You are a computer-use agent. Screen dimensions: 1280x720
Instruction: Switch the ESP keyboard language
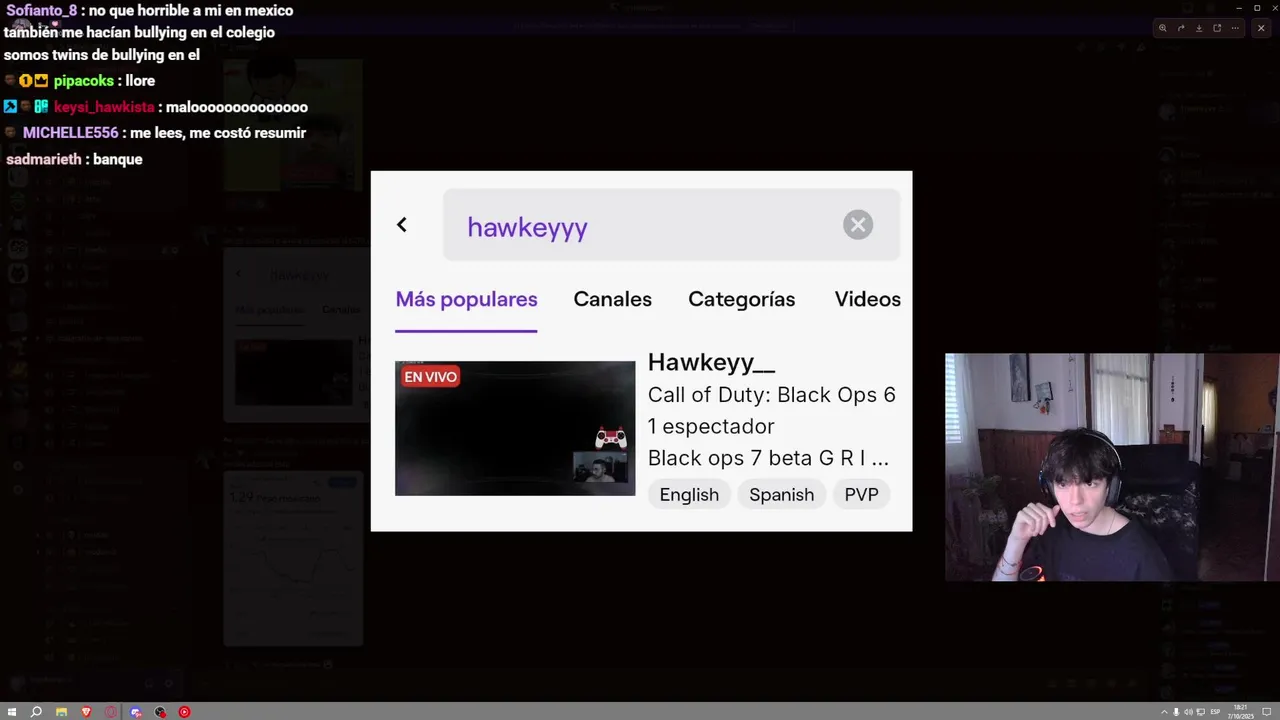pos(1216,712)
